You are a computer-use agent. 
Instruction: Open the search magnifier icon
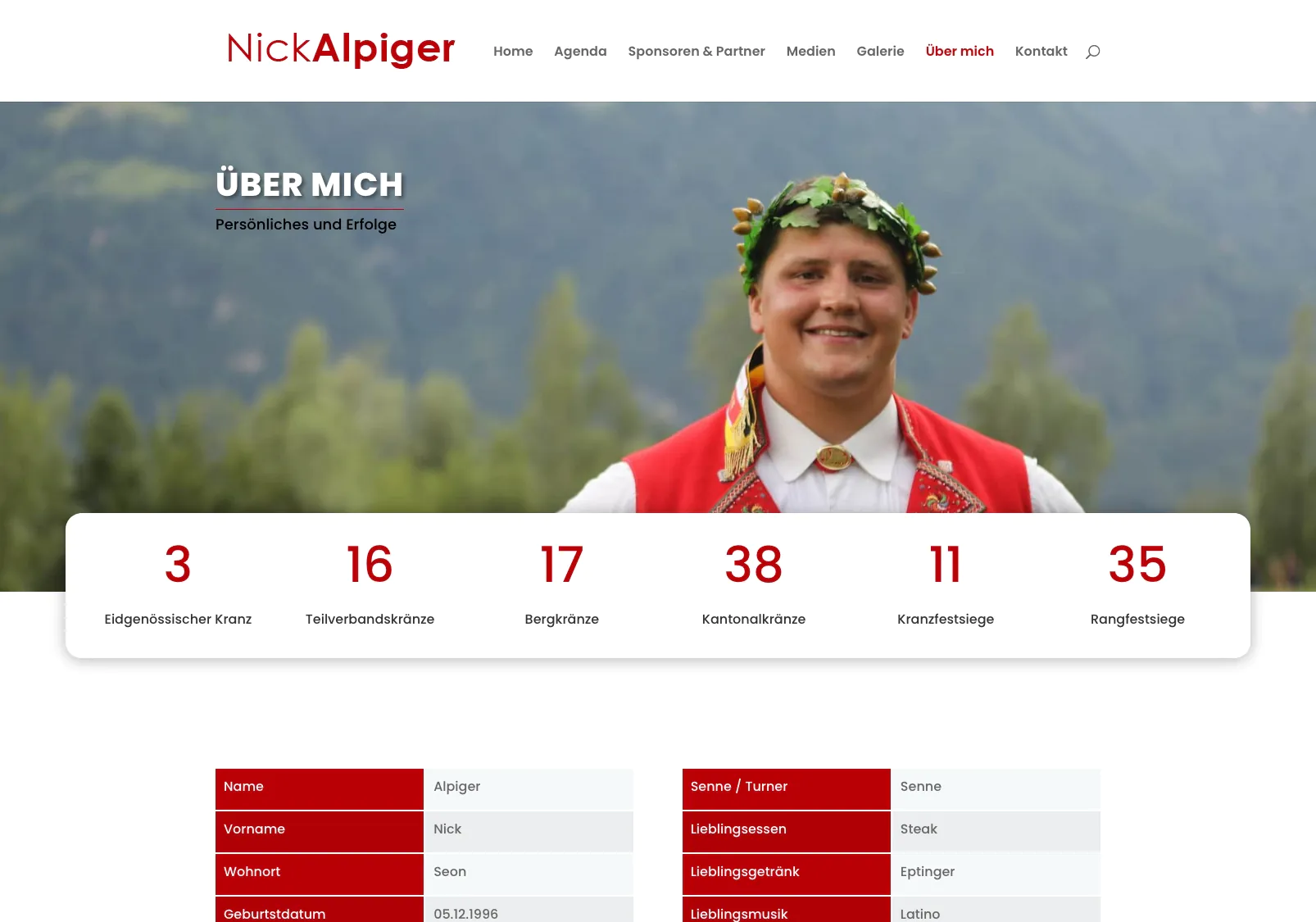click(x=1092, y=52)
